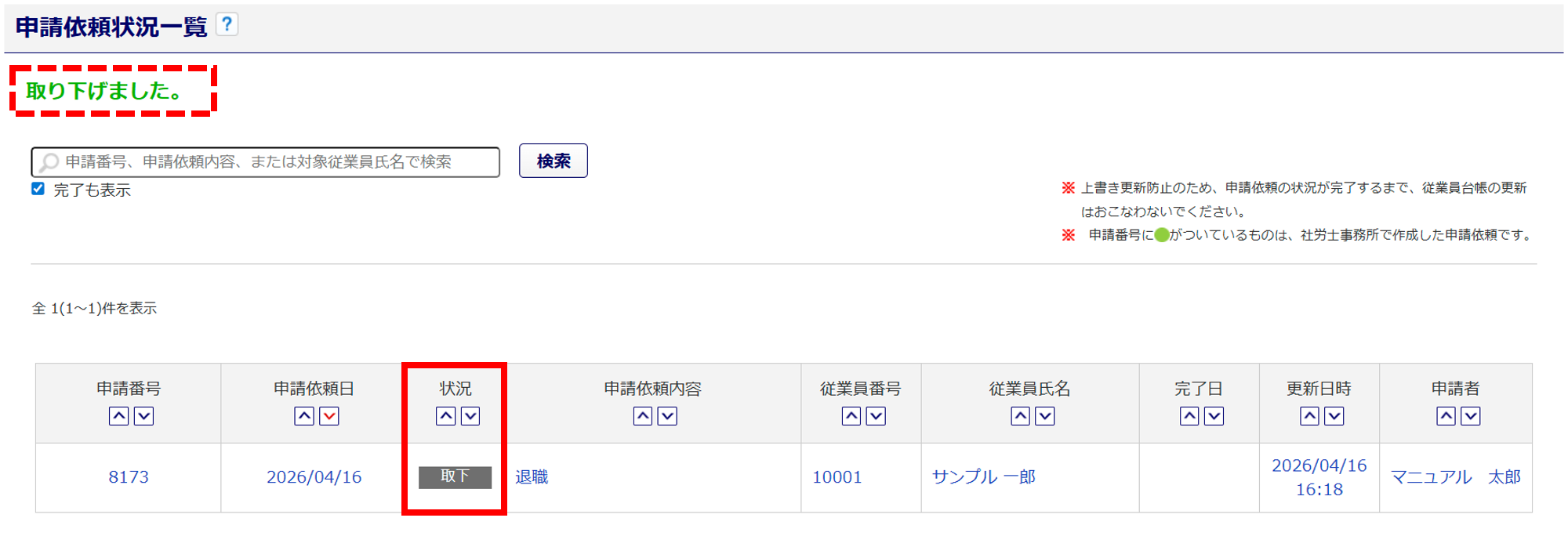Open application number 8173 link
This screenshot has height=536, width=1568.
pyautogui.click(x=129, y=477)
